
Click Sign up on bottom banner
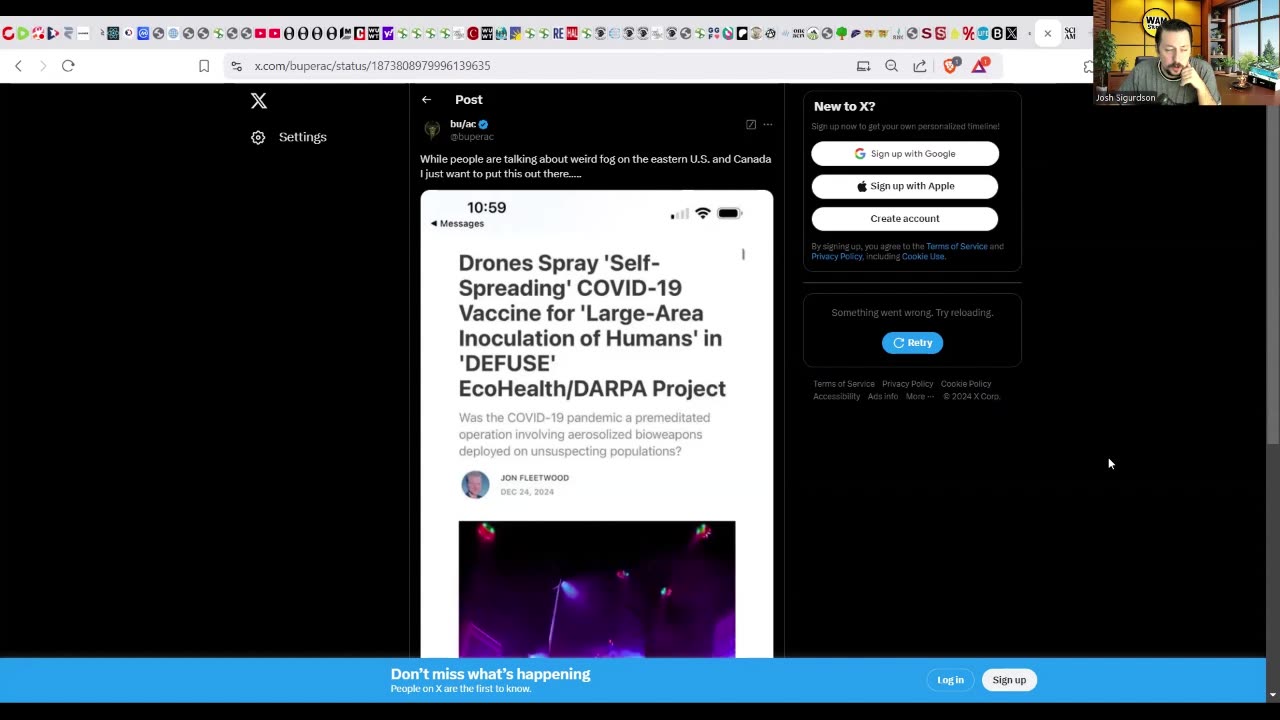(1009, 680)
